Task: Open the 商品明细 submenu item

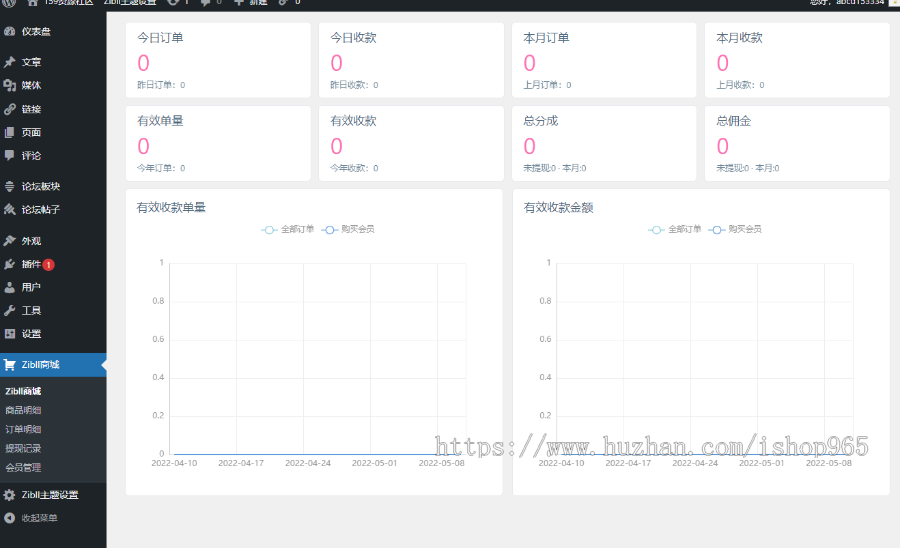Action: [23, 410]
